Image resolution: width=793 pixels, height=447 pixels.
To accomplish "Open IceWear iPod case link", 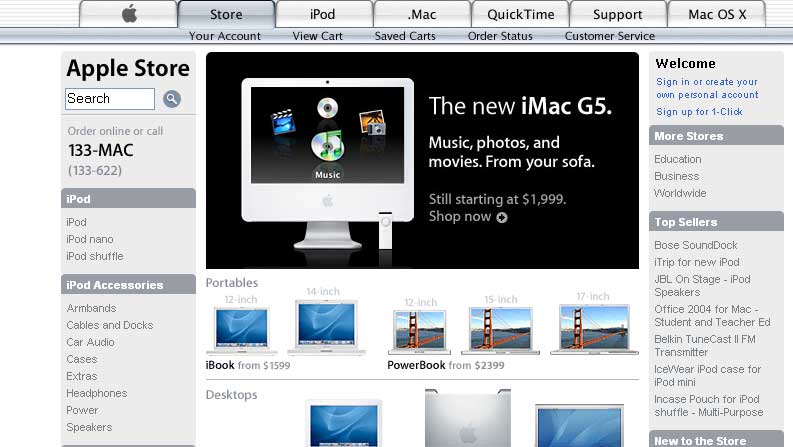I will pyautogui.click(x=708, y=376).
